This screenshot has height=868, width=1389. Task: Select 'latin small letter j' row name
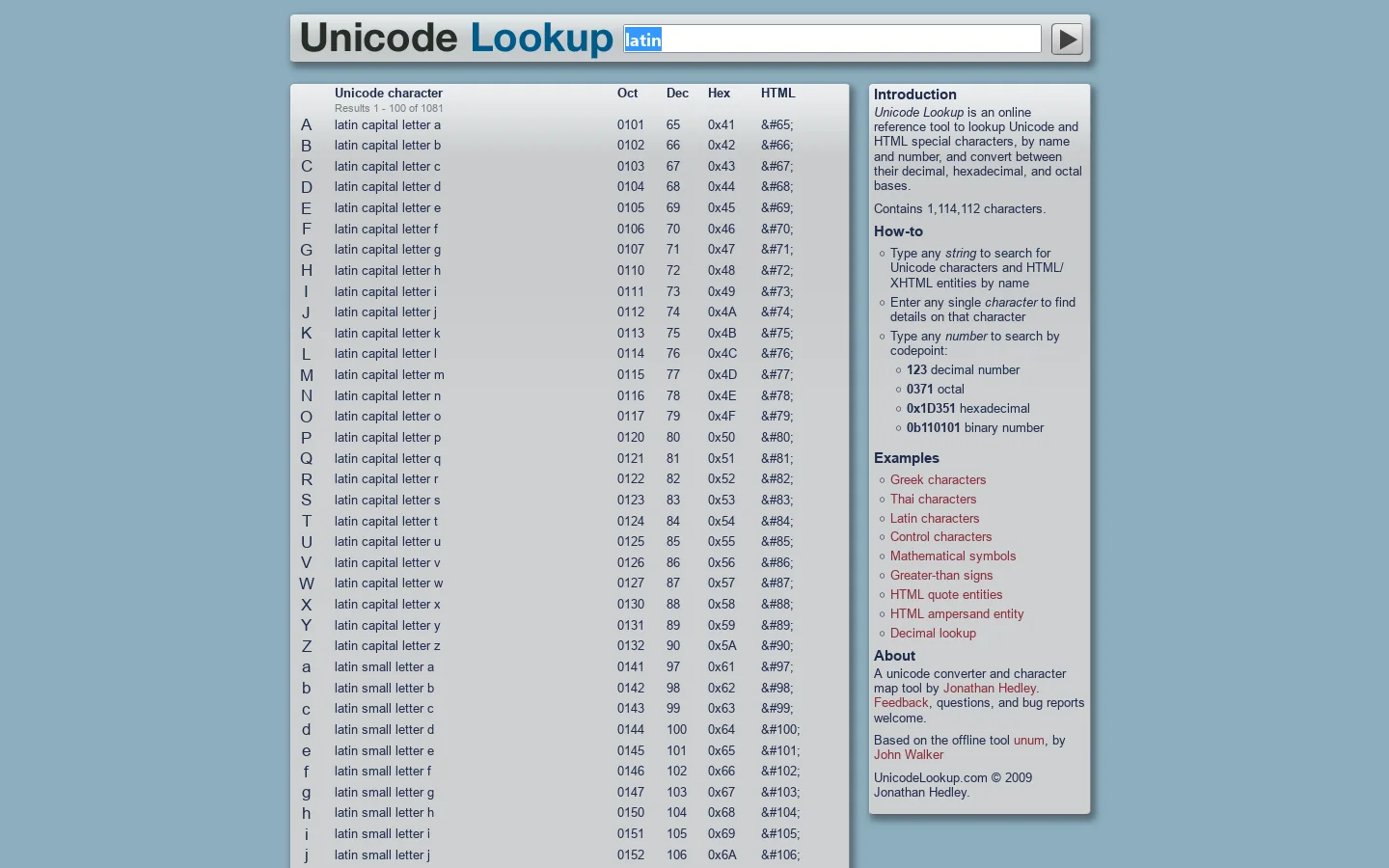(382, 854)
